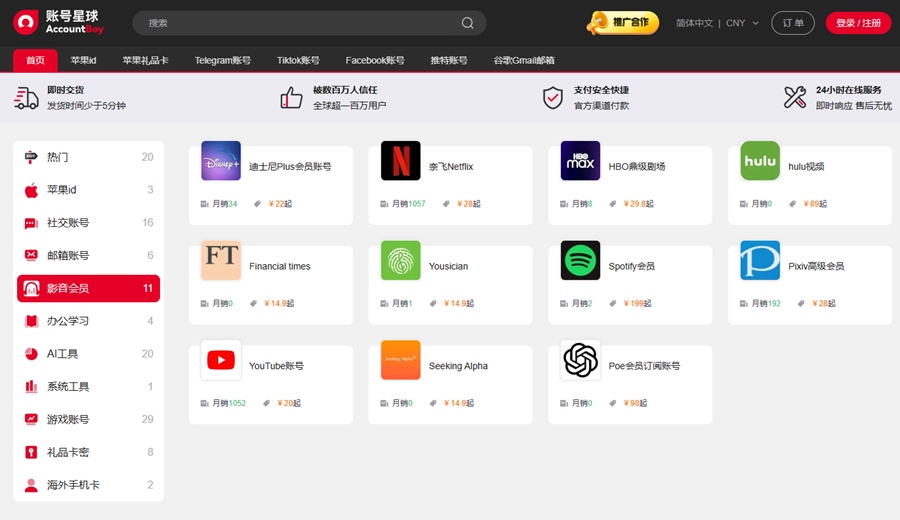Screen dimensions: 900x520
Task: Open the Seeking Alpha orange icon
Action: tap(401, 360)
